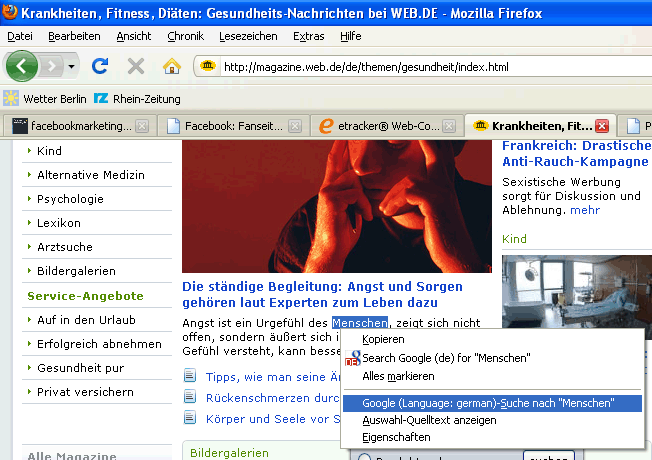652x460 pixels.
Task: Close the Facebook: Fanseit... tab
Action: [x=295, y=126]
